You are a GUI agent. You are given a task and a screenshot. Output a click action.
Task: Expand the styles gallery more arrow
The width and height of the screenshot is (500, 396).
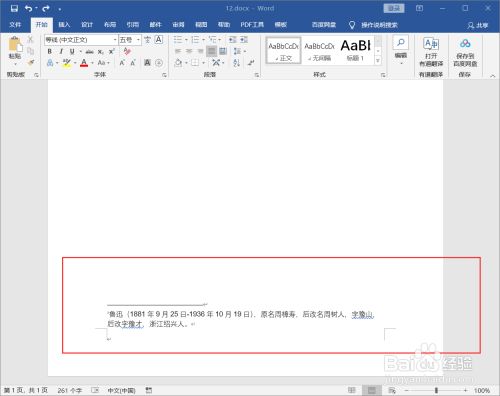tap(378, 61)
